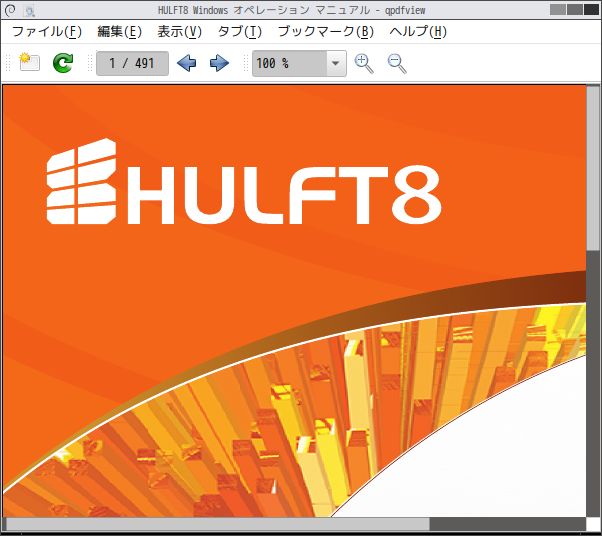The height and width of the screenshot is (536, 602).
Task: Click the first toolbar drag handle
Action: (x=8, y=63)
